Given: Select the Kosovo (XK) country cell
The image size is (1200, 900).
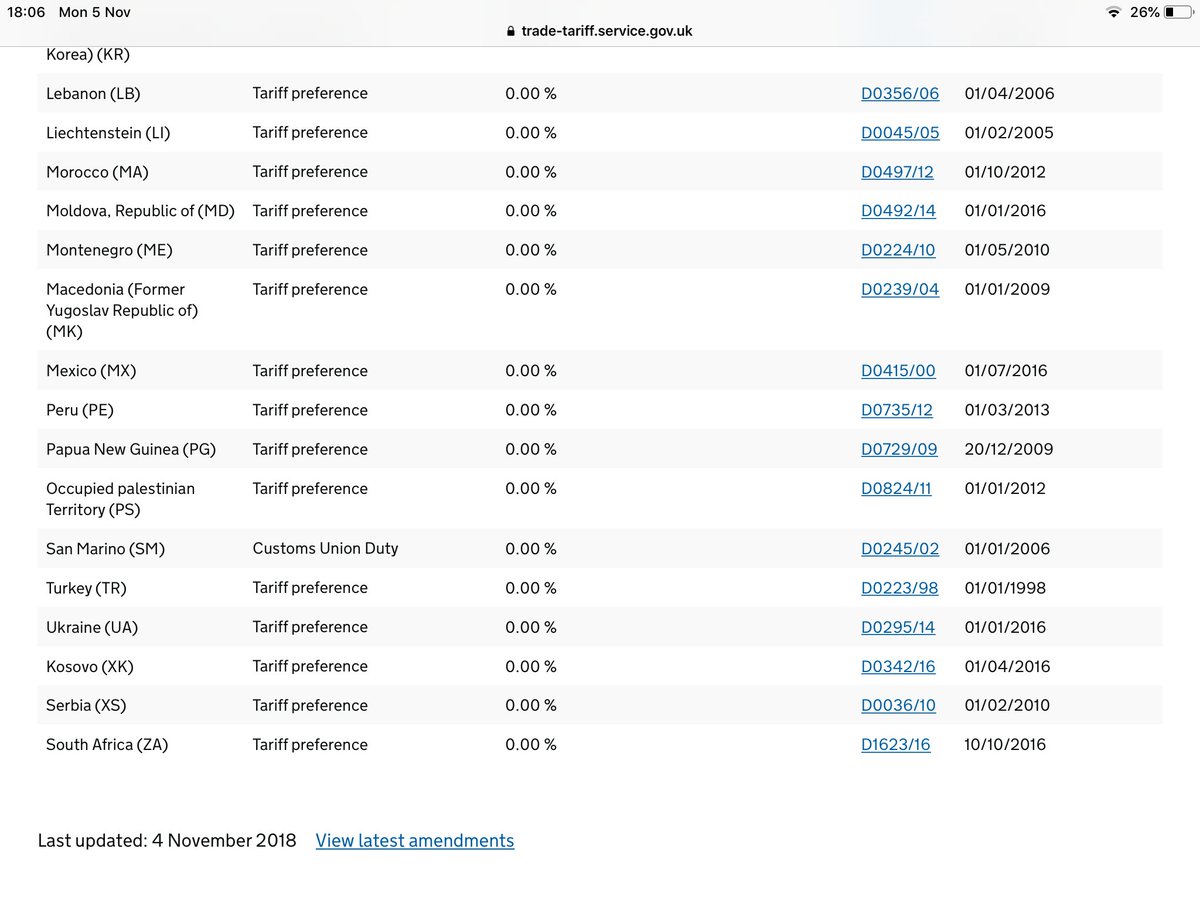Looking at the screenshot, I should point(89,666).
